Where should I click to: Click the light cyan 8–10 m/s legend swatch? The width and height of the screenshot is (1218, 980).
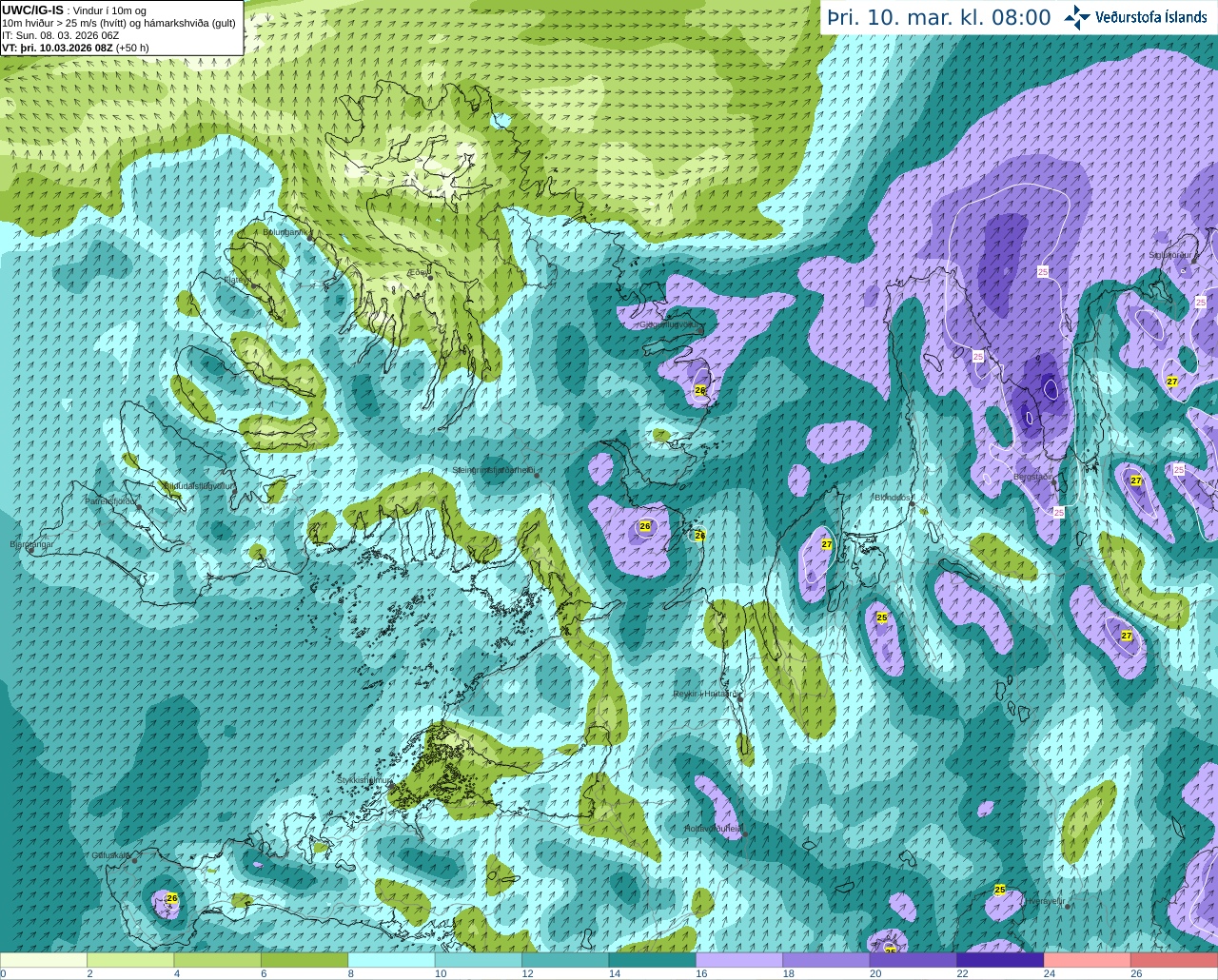point(392,961)
